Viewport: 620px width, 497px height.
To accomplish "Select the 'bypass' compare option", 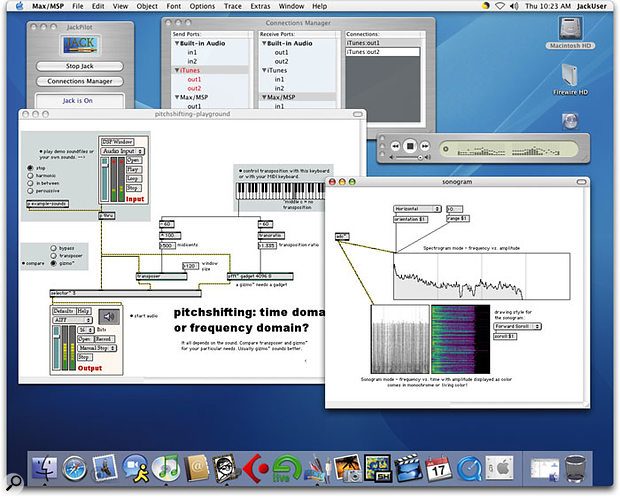I will 53,248.
